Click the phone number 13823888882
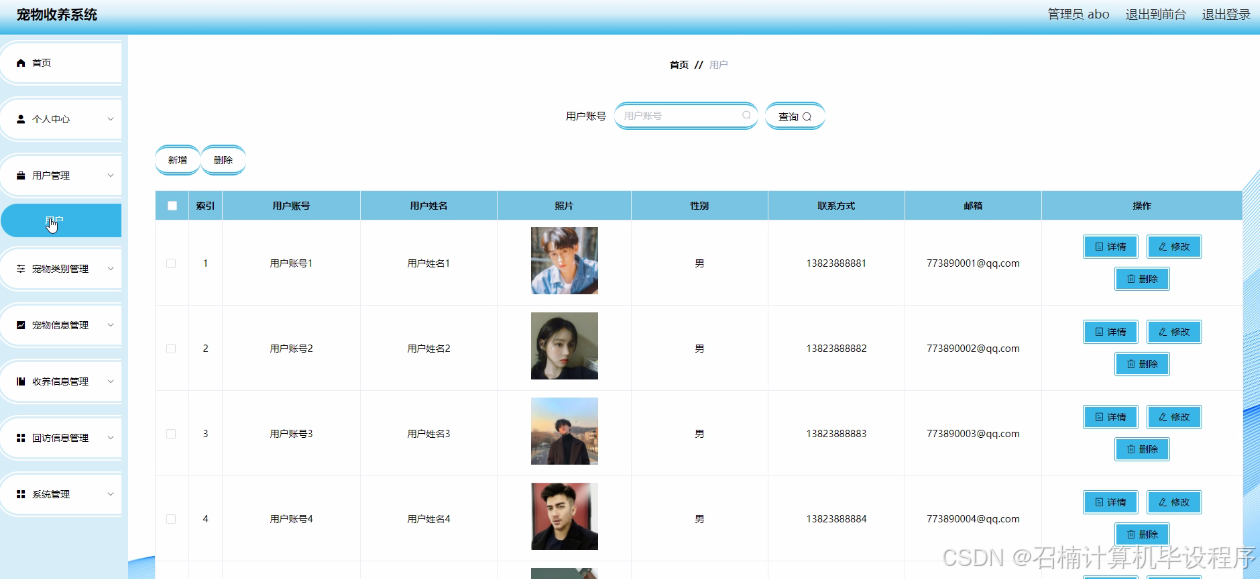The width and height of the screenshot is (1260, 579). [x=836, y=349]
